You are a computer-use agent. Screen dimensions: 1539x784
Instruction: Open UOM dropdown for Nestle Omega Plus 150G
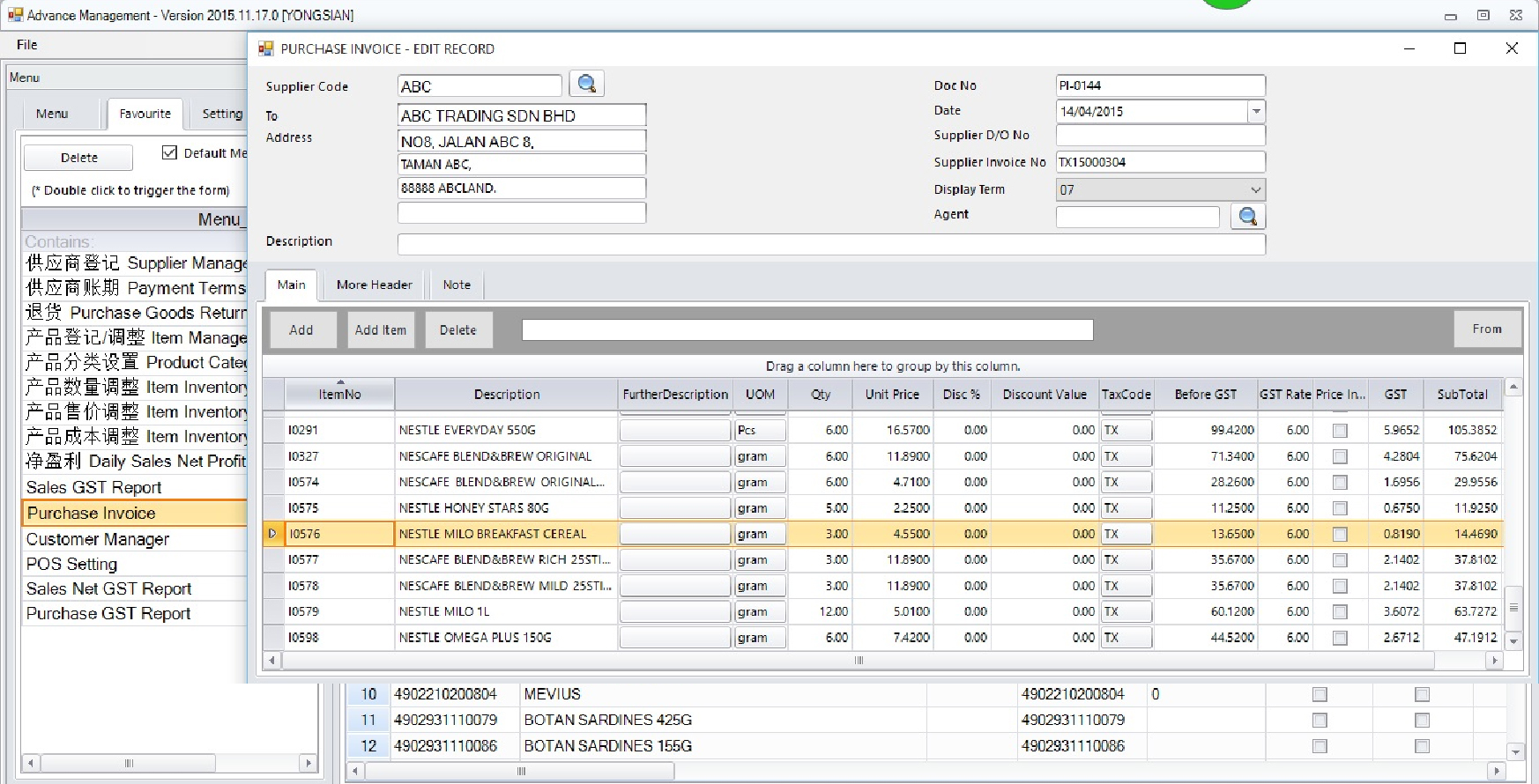point(760,638)
